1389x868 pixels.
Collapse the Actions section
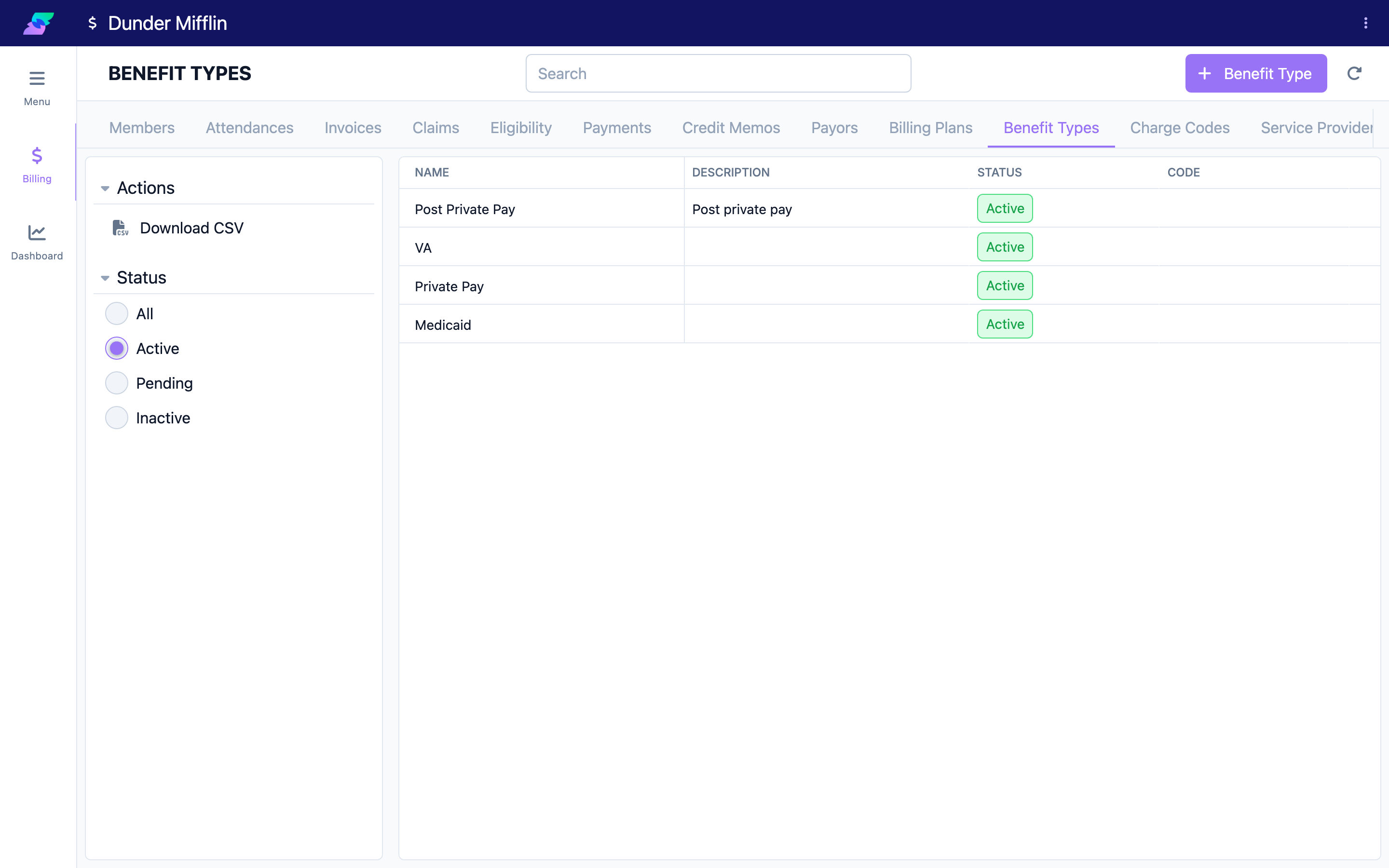click(x=105, y=188)
